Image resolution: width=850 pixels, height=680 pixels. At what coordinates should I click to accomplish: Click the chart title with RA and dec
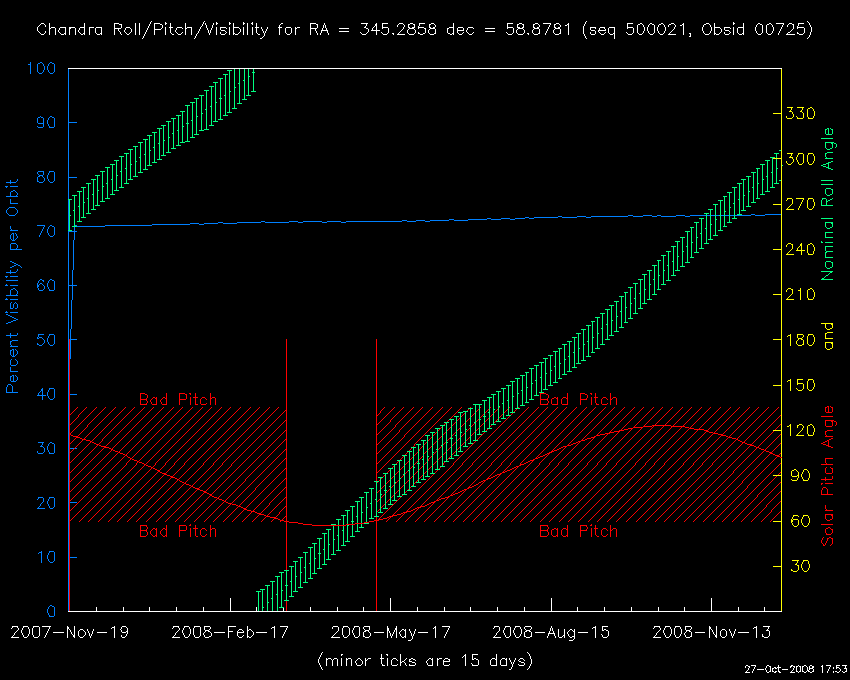(x=424, y=30)
